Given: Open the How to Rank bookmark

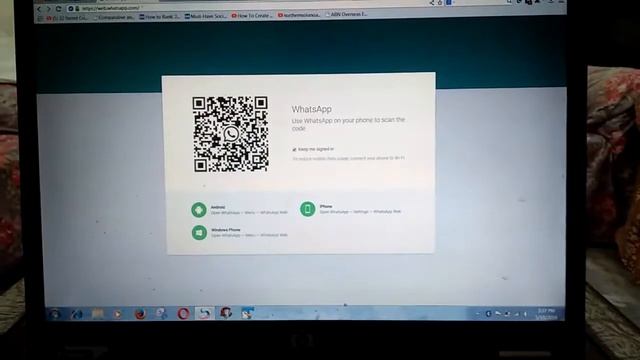Looking at the screenshot, I should click(x=160, y=17).
